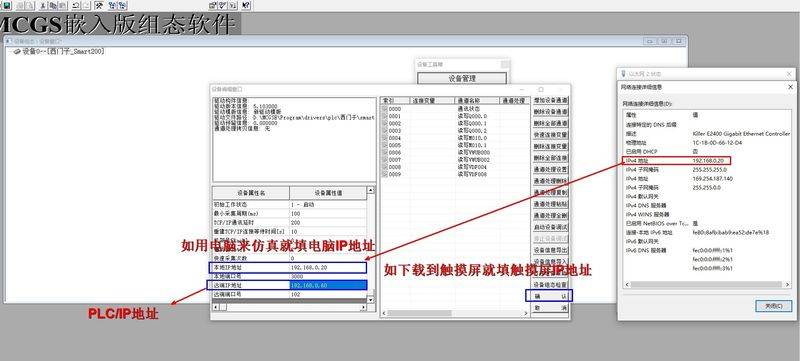The height and width of the screenshot is (361, 800).
Task: Click the channel list horizontal scrollbar
Action: click(x=456, y=313)
